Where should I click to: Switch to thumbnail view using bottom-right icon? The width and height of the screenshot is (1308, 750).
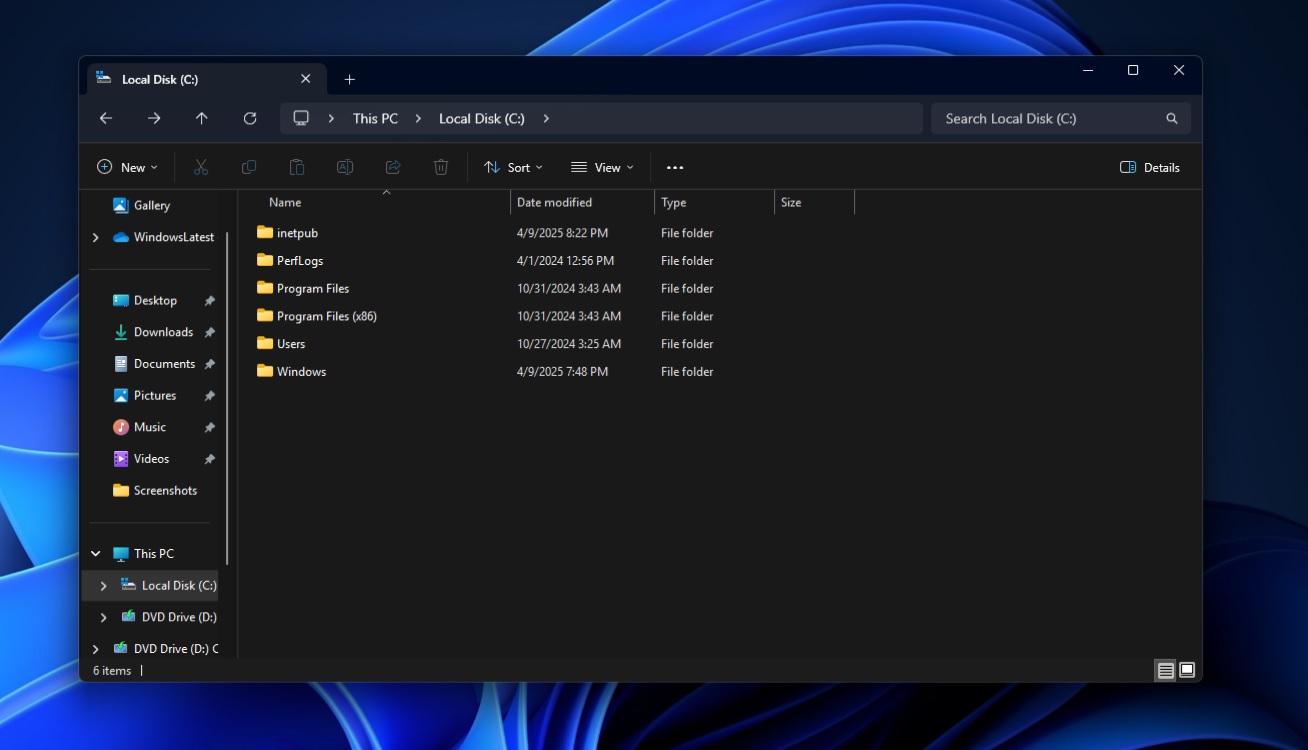[1187, 670]
